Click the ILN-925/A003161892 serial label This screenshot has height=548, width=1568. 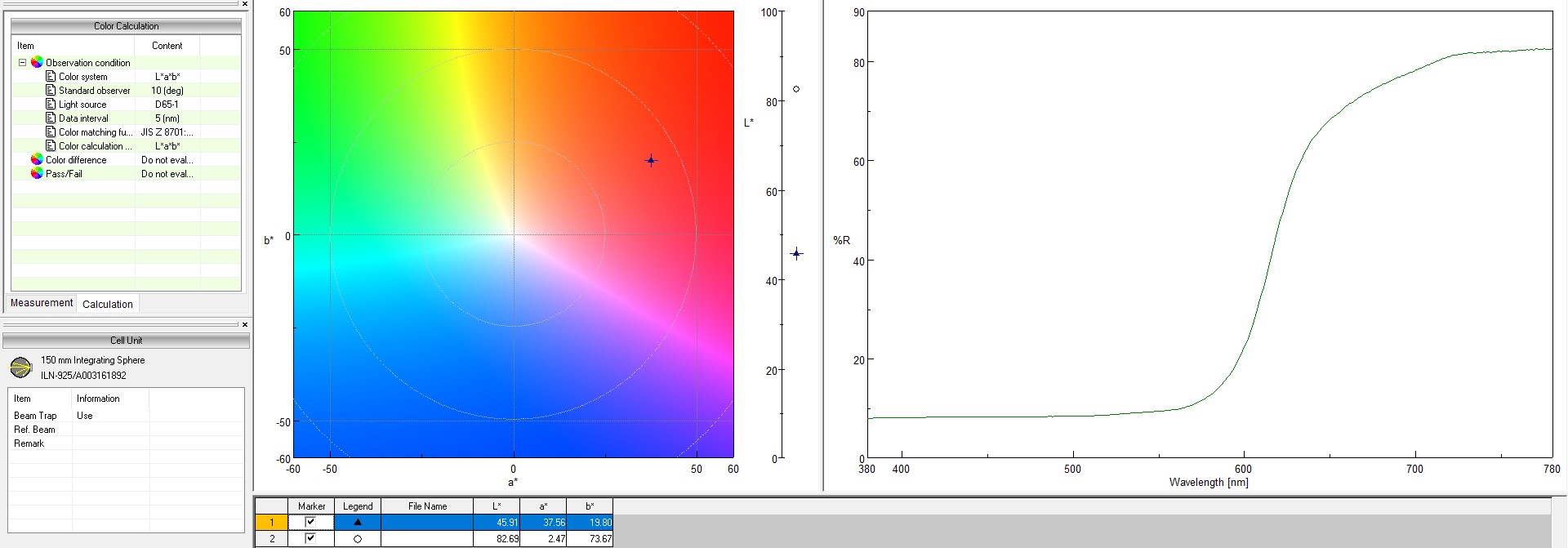83,375
